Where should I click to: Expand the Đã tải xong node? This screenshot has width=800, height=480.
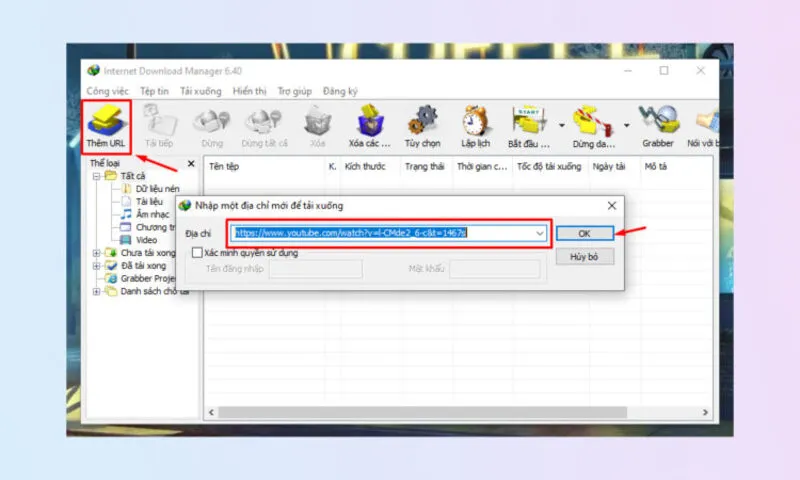coord(96,265)
